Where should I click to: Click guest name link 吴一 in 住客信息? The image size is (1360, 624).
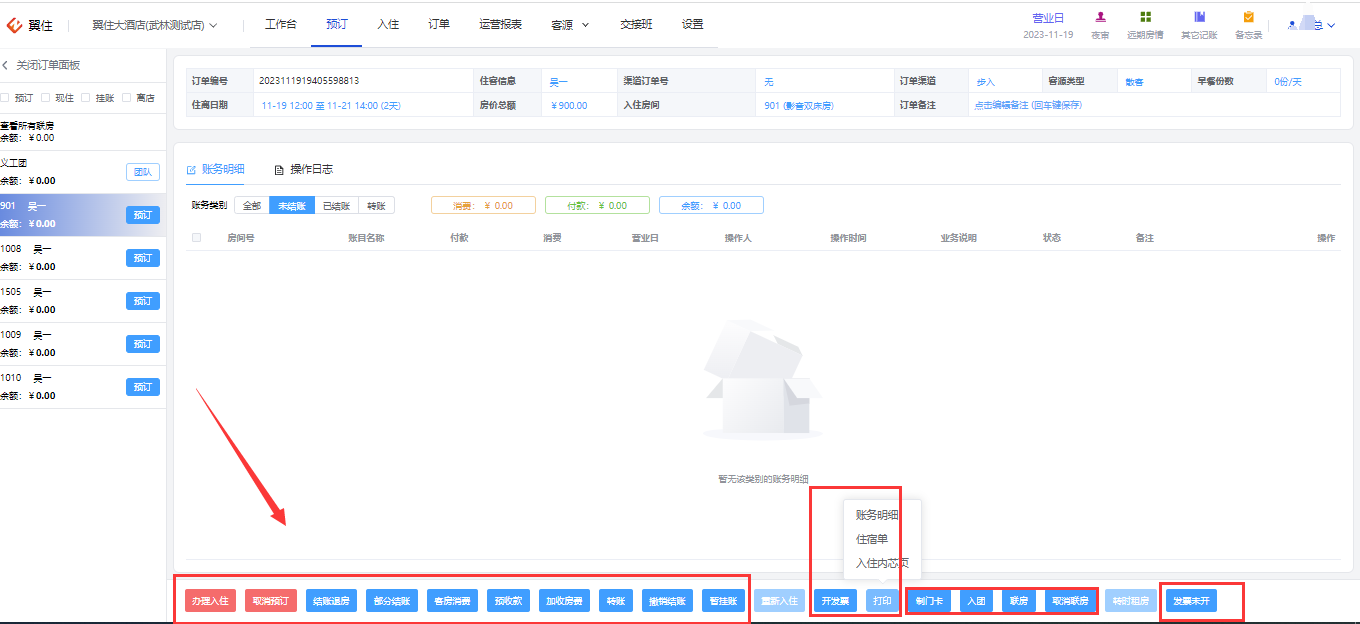click(x=558, y=82)
